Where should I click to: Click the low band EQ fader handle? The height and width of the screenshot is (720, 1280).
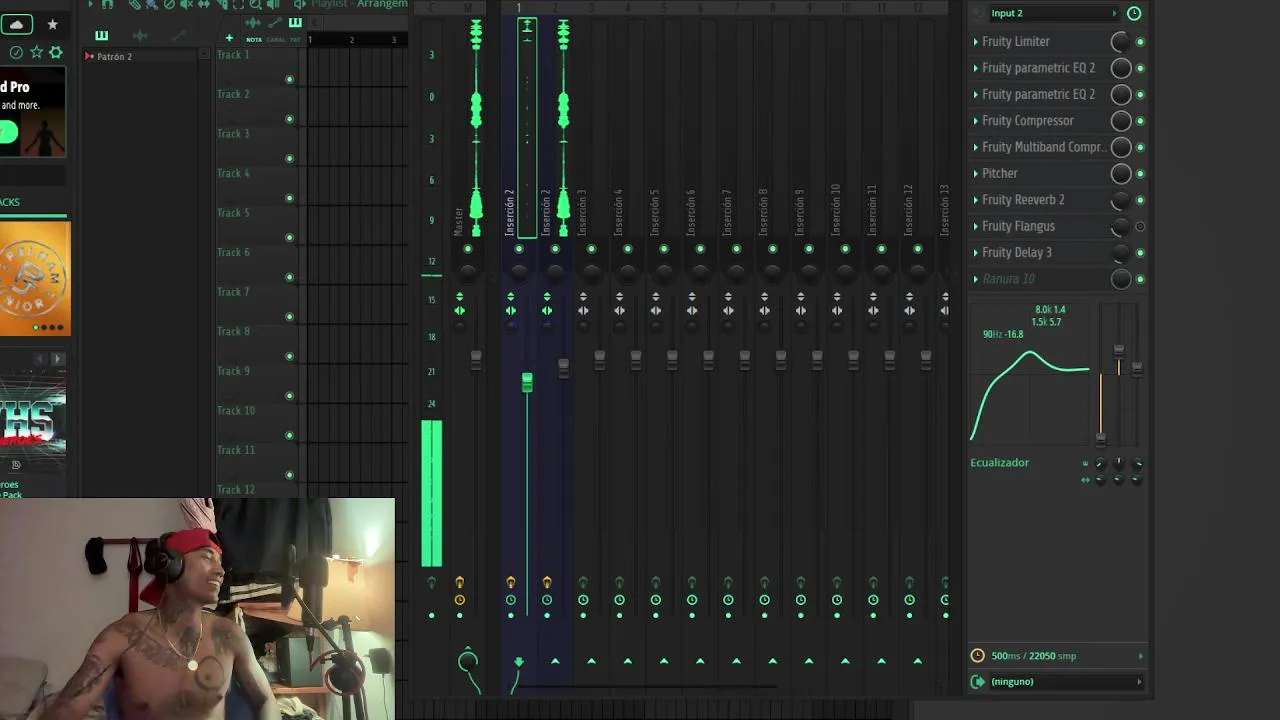pos(1100,438)
